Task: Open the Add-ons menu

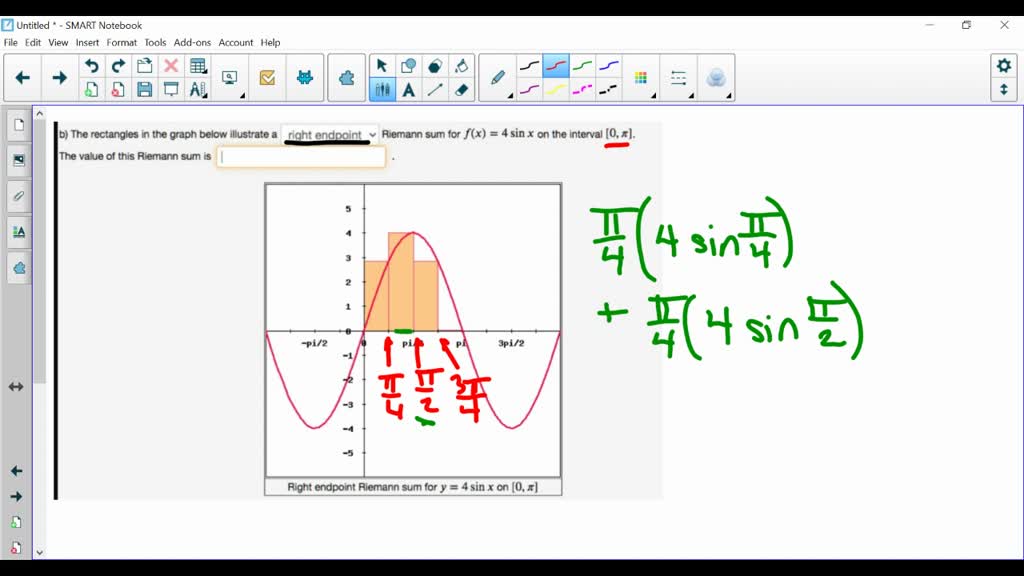Action: tap(191, 42)
